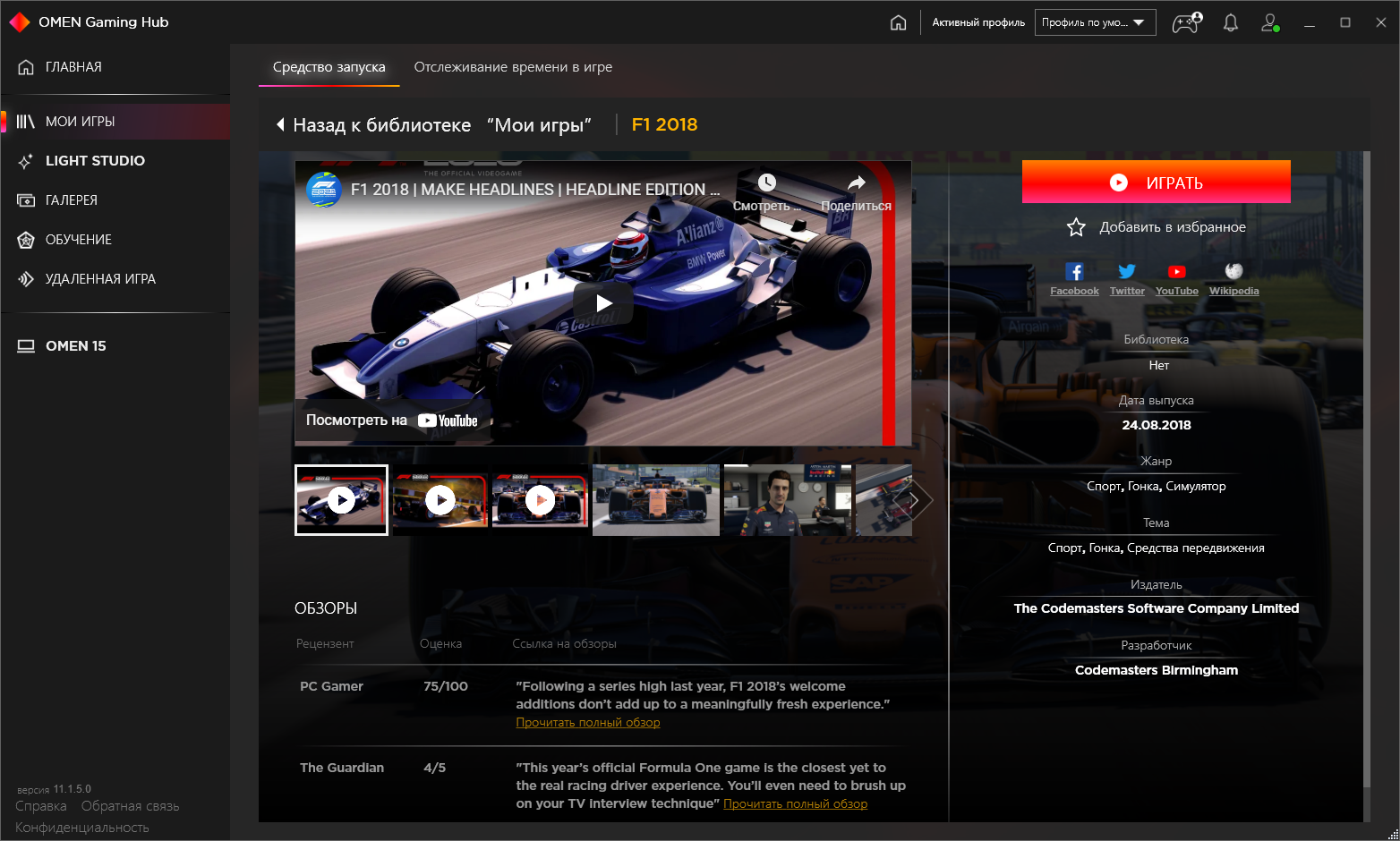Read the full PC Gamer review
This screenshot has width=1400, height=841.
[588, 723]
